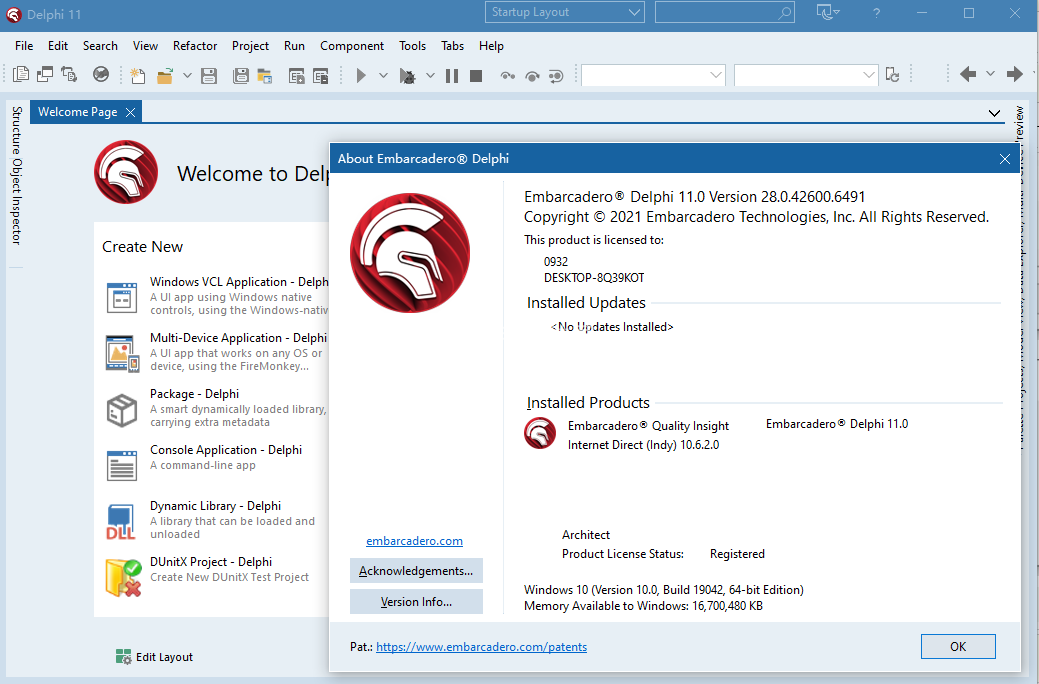Click the Acknowledgements... button
This screenshot has height=684, width=1039.
[x=416, y=571]
